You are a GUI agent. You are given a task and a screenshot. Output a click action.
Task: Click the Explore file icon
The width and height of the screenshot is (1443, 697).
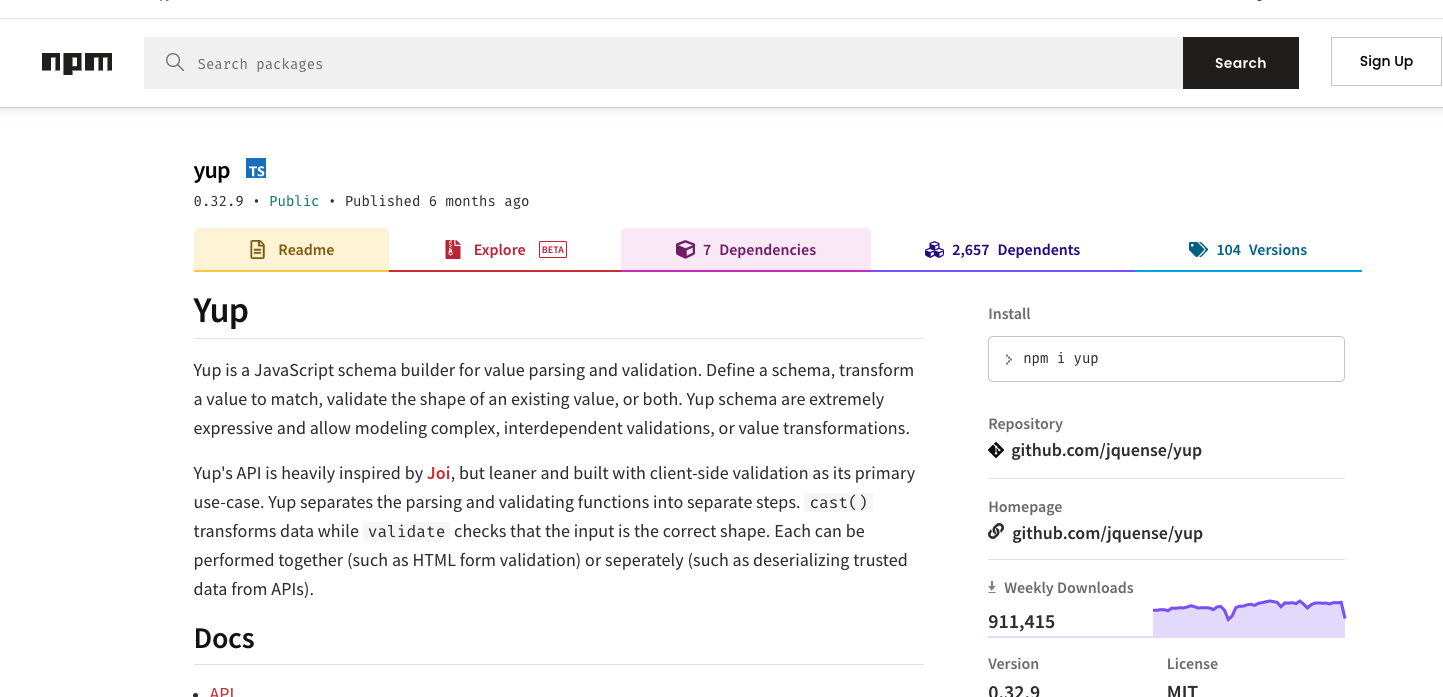[x=453, y=250]
